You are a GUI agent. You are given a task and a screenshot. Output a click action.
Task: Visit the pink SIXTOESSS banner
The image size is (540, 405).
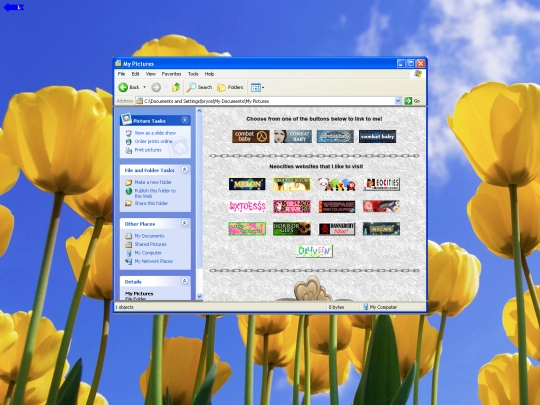coord(247,207)
